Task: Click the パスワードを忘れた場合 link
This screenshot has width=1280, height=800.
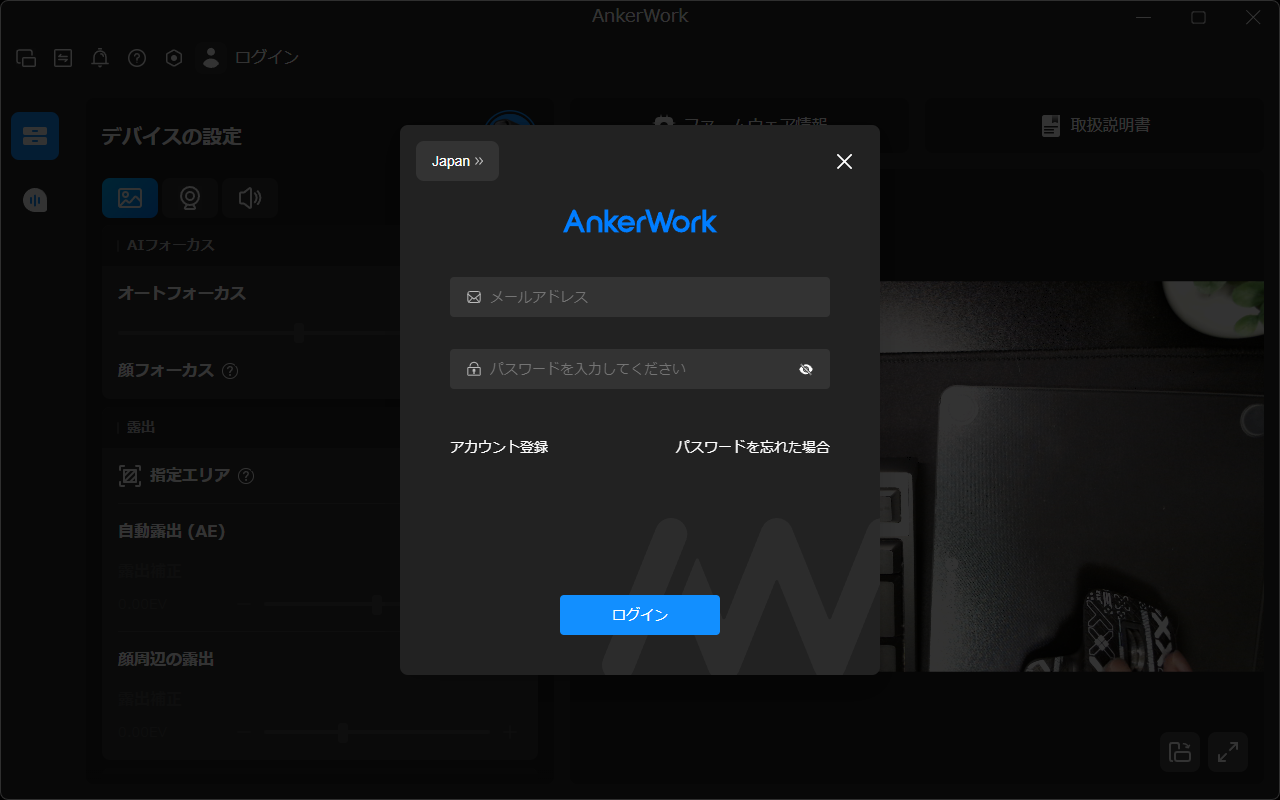Action: (x=752, y=447)
